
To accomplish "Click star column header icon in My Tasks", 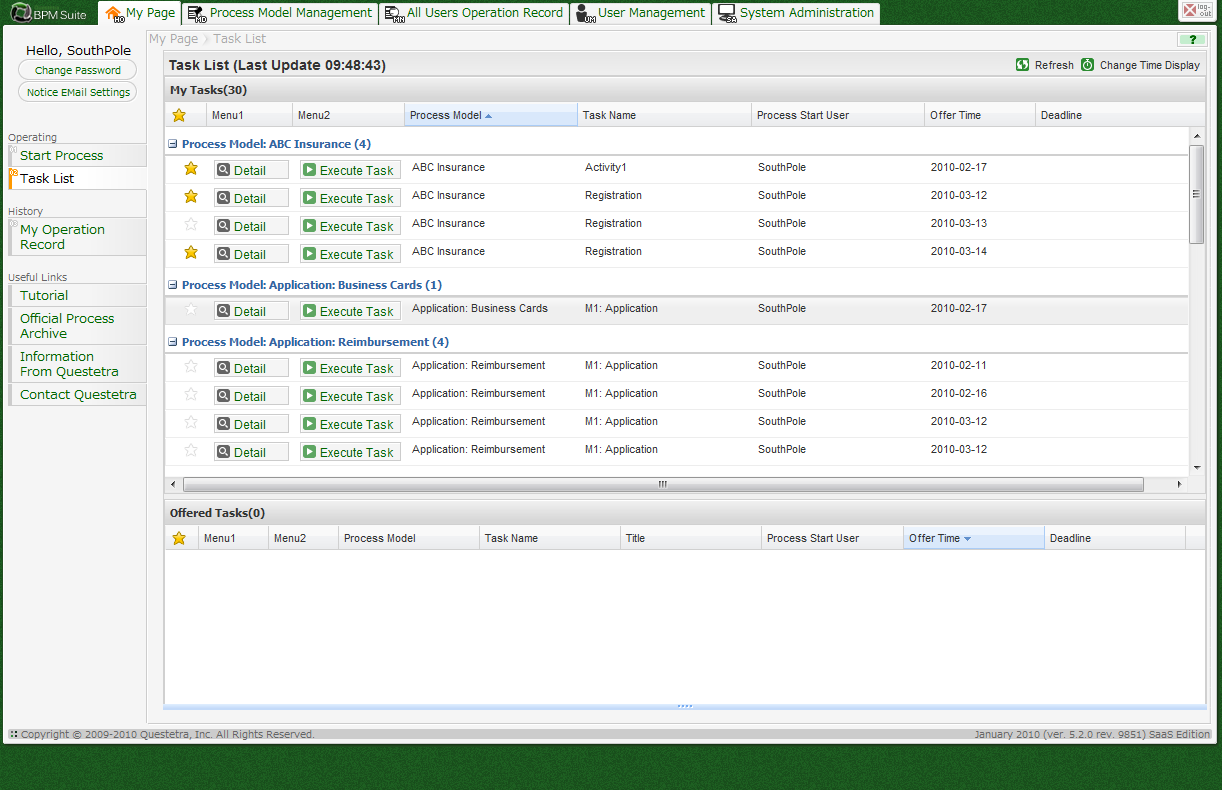I will click(179, 115).
